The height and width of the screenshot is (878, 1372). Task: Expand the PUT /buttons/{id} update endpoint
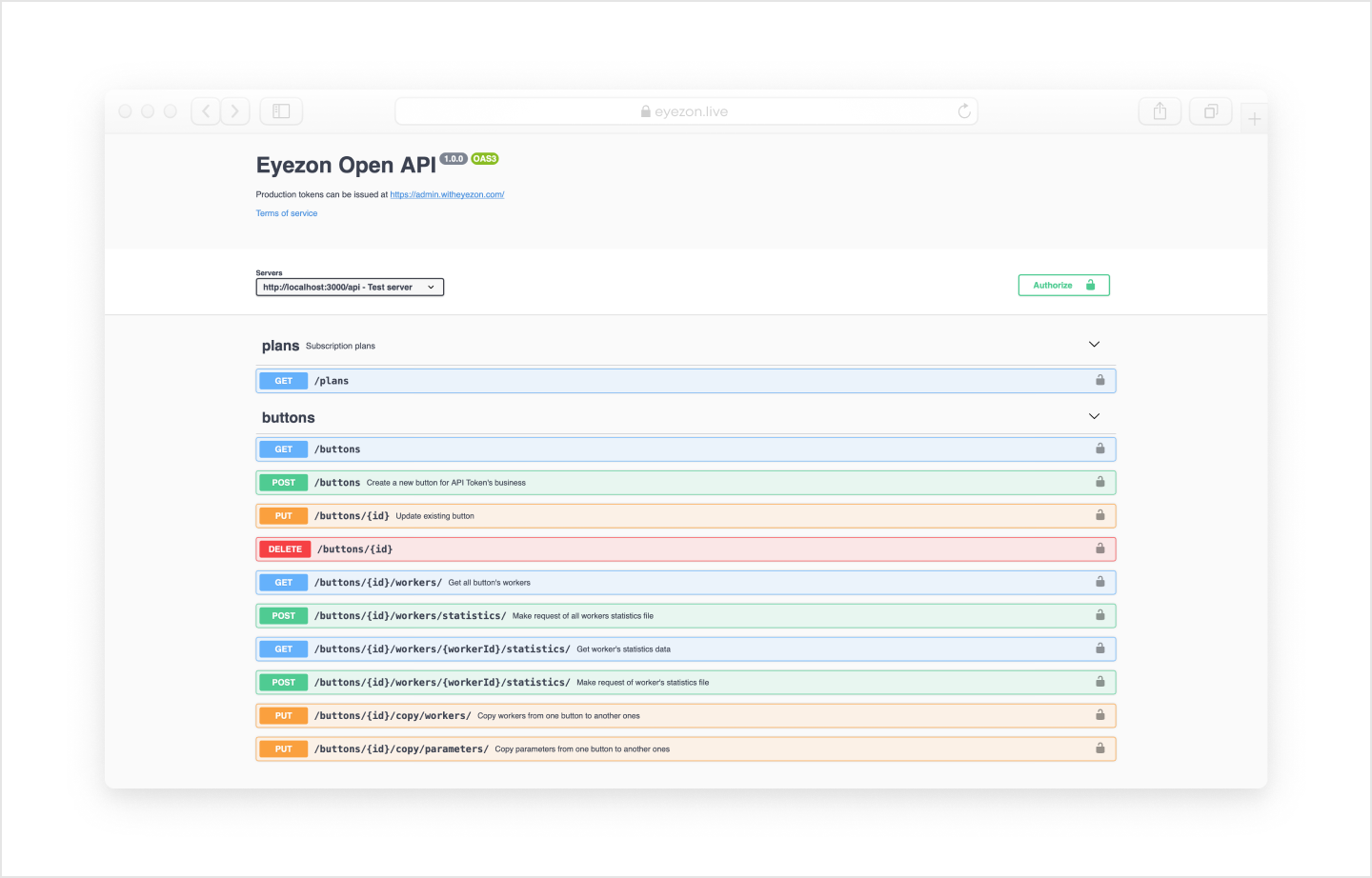pyautogui.click(x=667, y=516)
